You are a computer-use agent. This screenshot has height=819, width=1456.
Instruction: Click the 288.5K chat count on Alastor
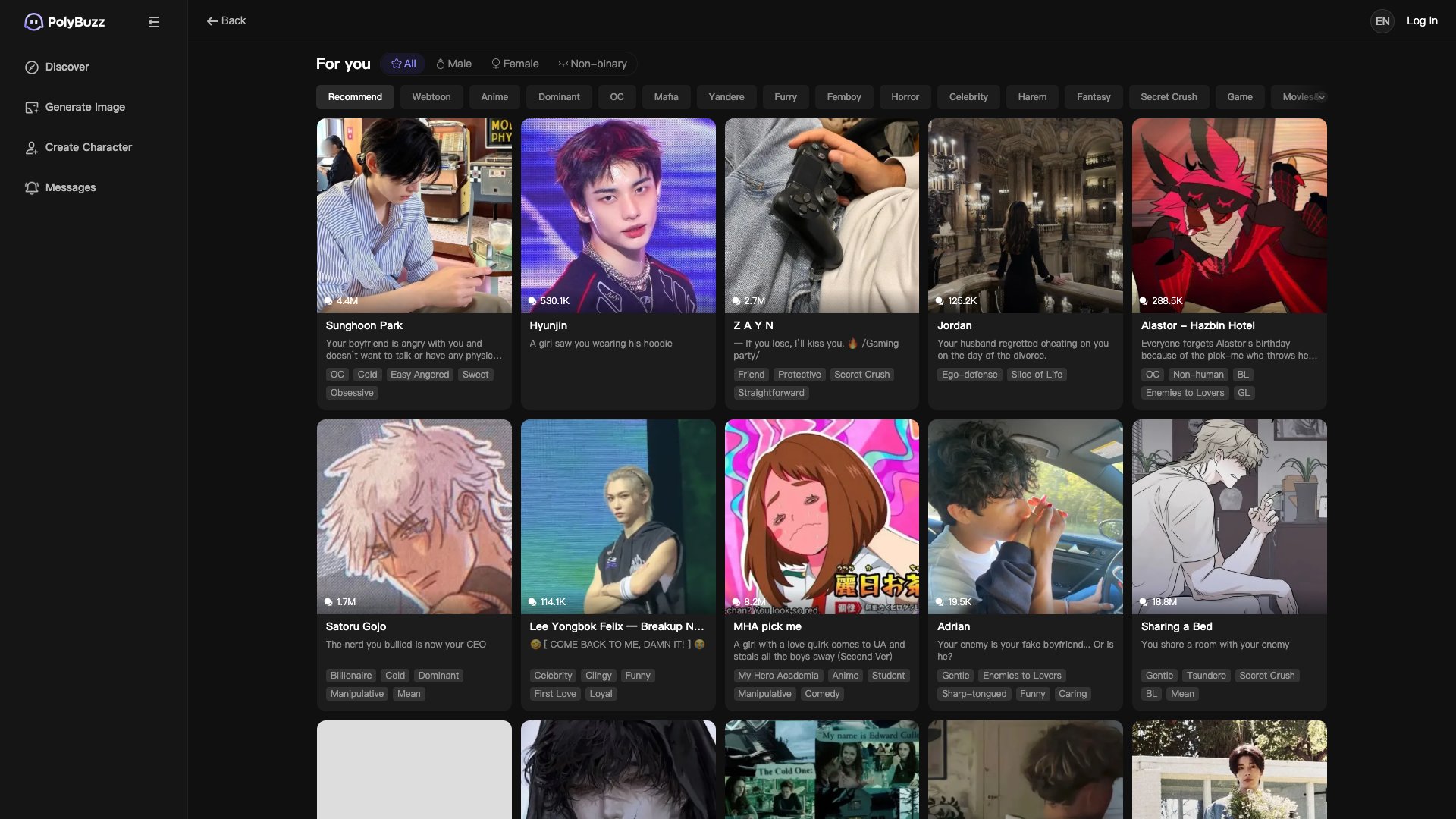[1161, 301]
